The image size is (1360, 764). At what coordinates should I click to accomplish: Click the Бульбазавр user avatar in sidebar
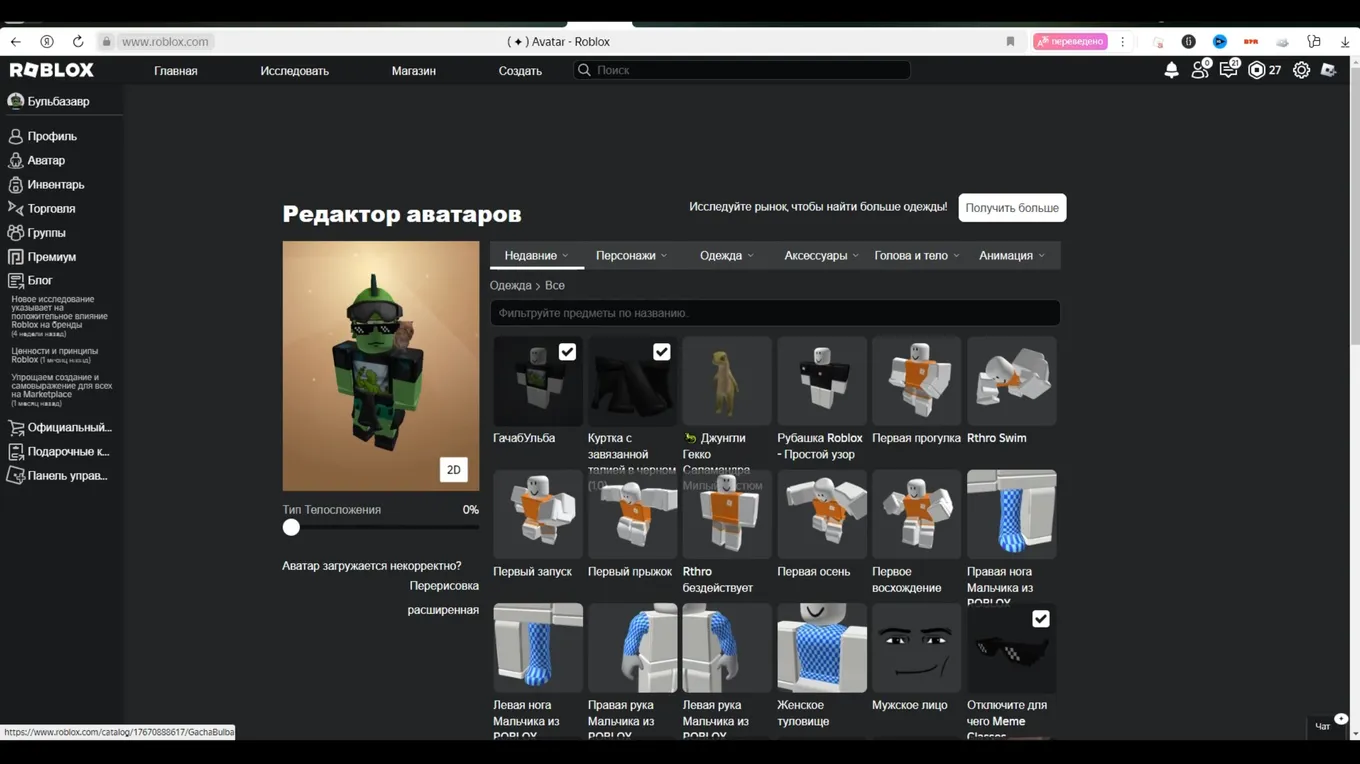click(15, 101)
